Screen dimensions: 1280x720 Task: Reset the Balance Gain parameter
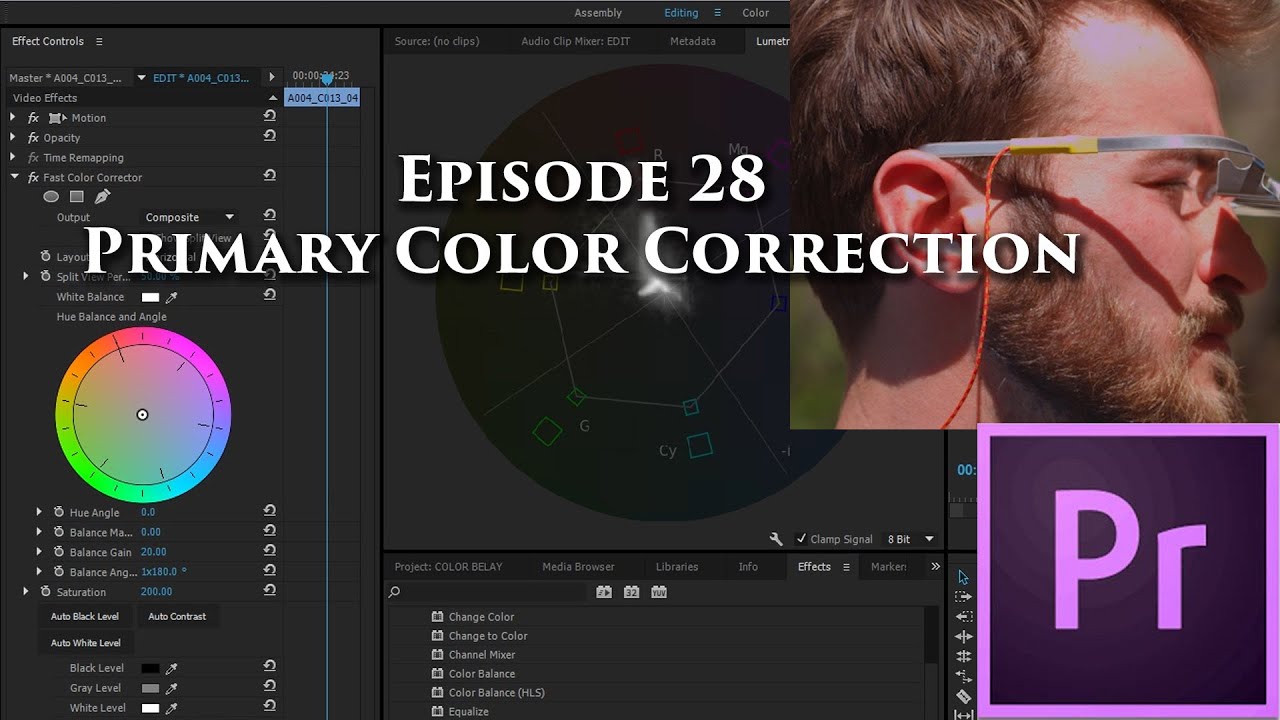click(269, 552)
